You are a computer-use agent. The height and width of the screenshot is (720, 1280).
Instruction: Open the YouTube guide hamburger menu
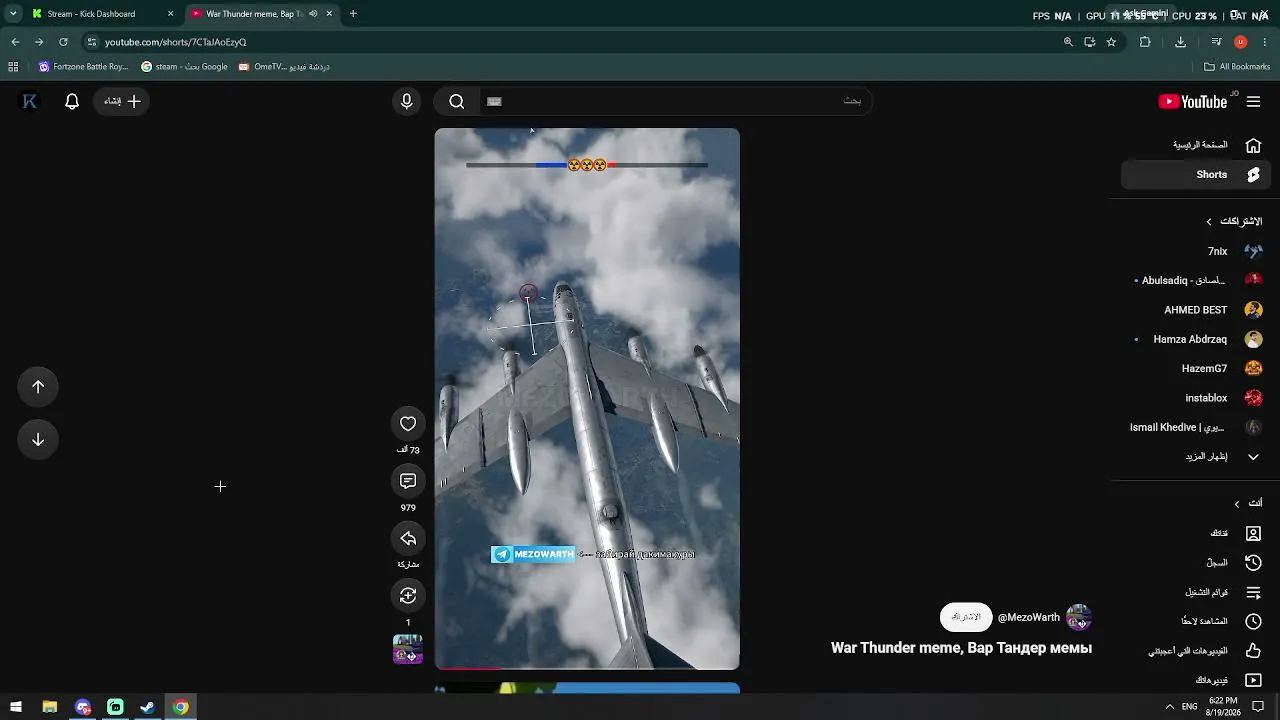(1253, 101)
